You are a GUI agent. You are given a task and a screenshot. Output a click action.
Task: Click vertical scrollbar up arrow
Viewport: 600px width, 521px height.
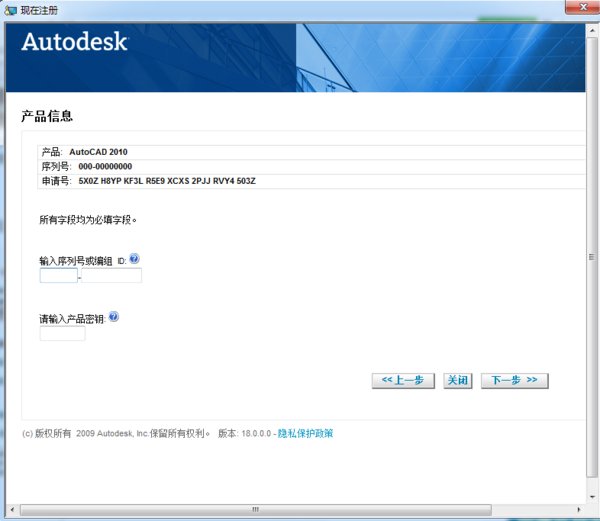(x=592, y=30)
